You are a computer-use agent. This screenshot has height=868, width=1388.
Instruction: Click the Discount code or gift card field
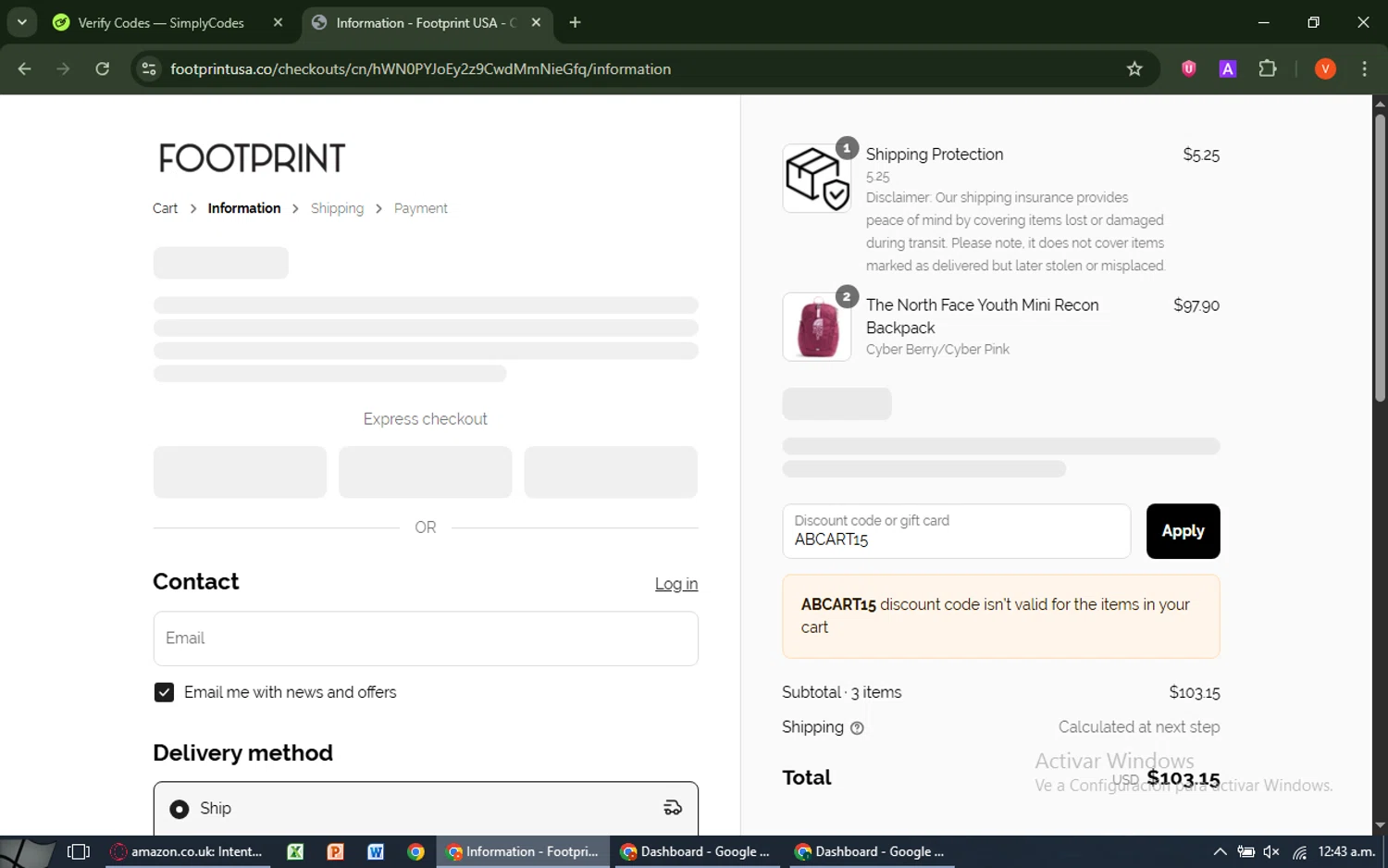click(x=956, y=531)
